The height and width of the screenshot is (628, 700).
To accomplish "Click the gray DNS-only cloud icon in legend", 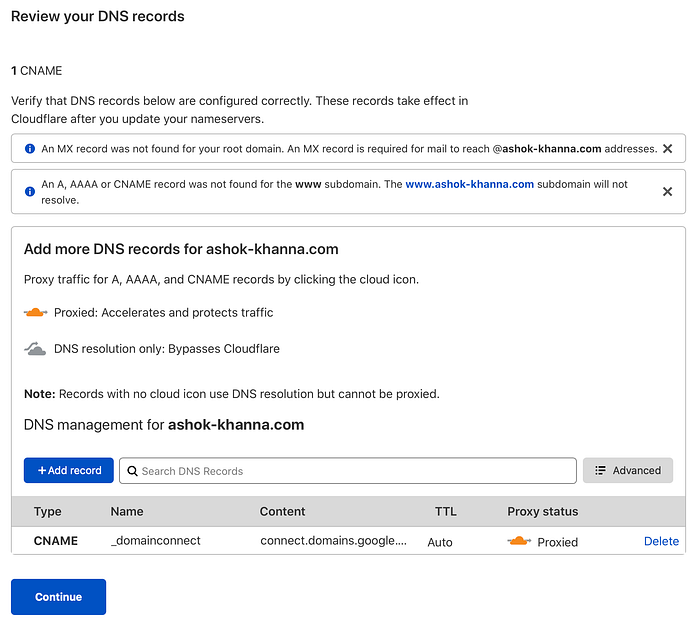I will 36,349.
